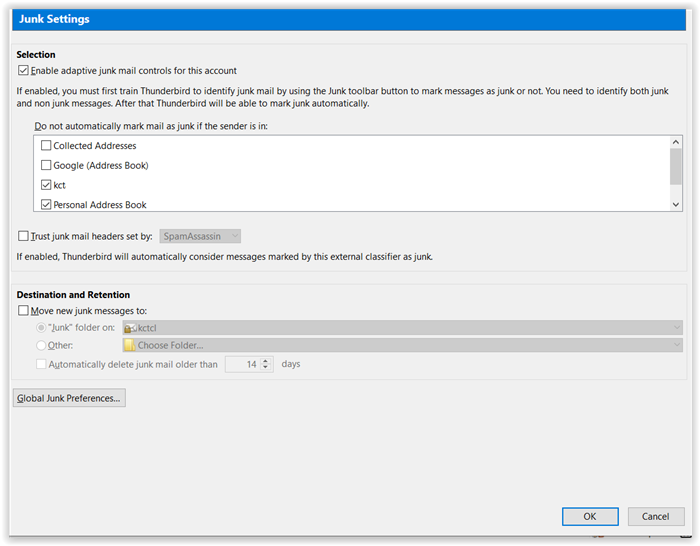Image resolution: width=700 pixels, height=546 pixels.
Task: Open the kctcl account folder dropdown
Action: pos(402,328)
